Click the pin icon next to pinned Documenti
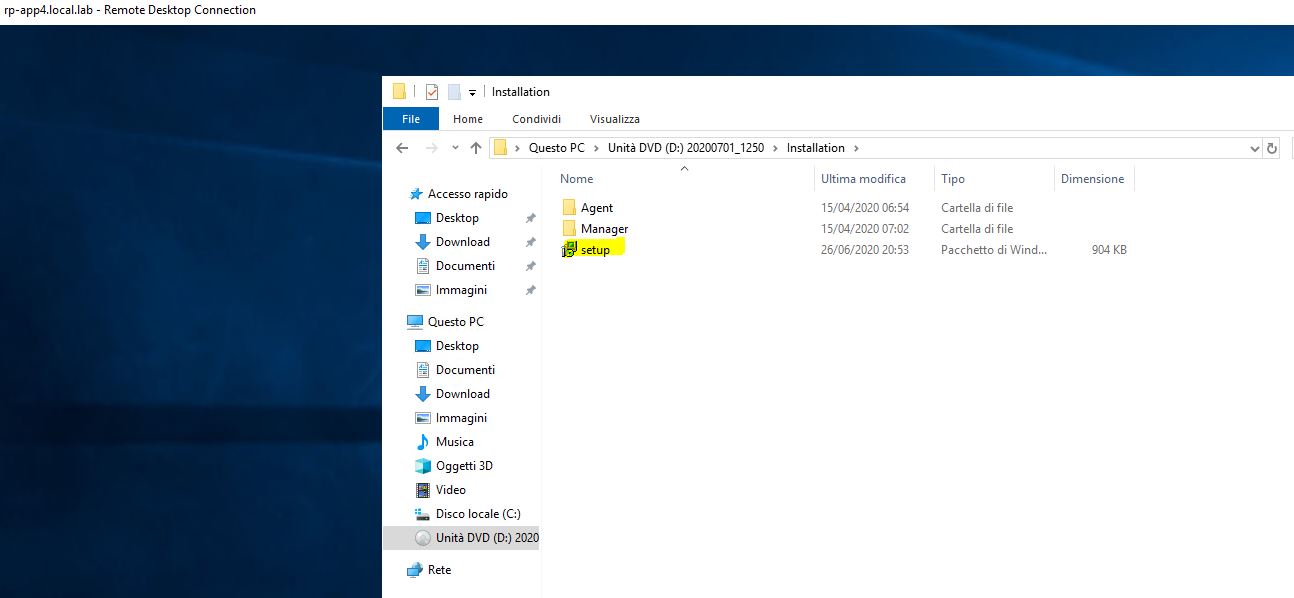This screenshot has width=1294, height=598. pos(531,266)
